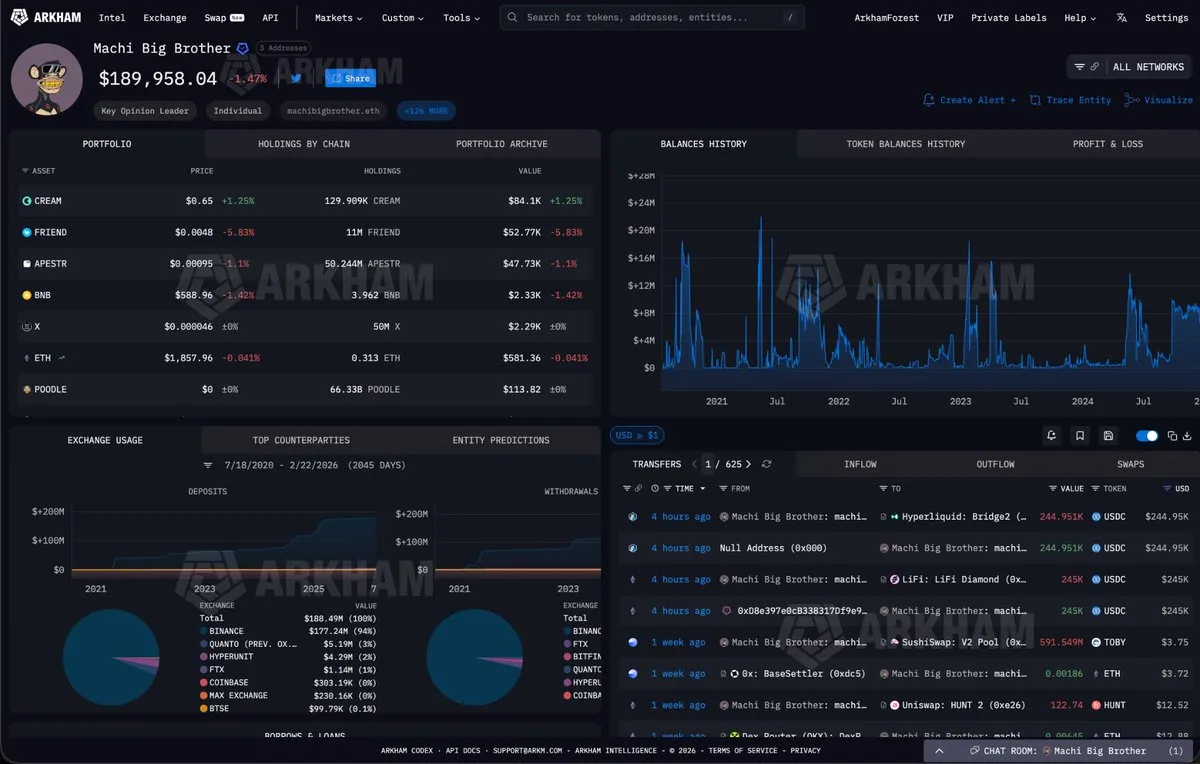Open the All Networks filter selector
Image resolution: width=1200 pixels, height=764 pixels.
pyautogui.click(x=1130, y=67)
